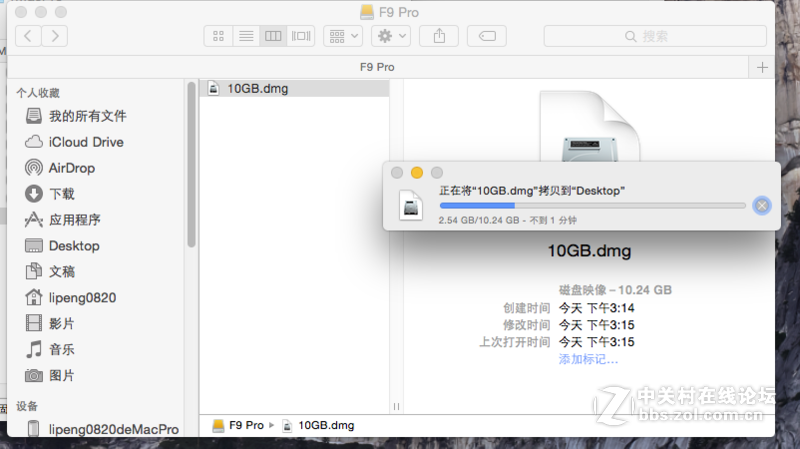The height and width of the screenshot is (449, 800).
Task: Click the 修改时间 value in preview
Action: (x=596, y=325)
